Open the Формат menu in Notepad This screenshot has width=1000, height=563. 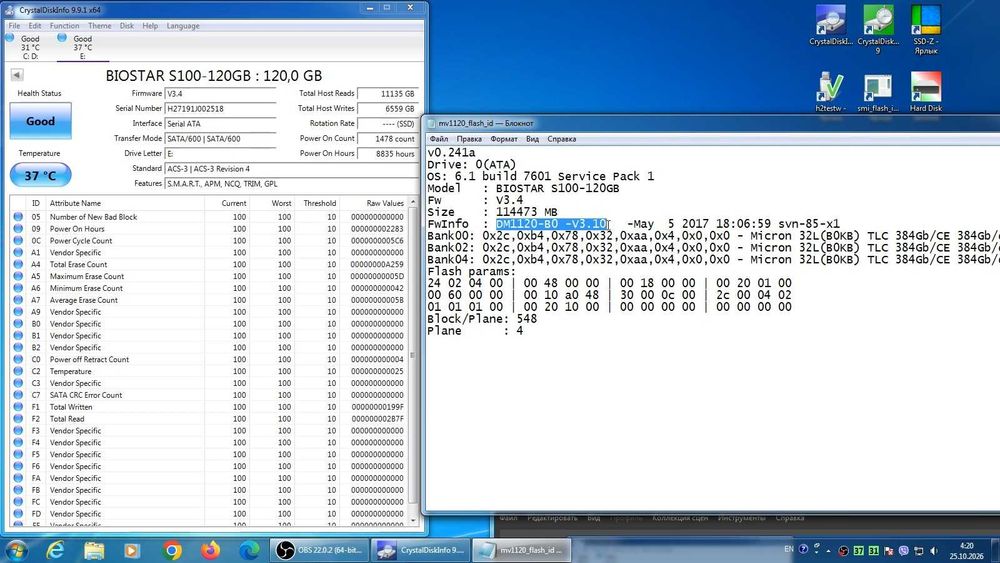coord(504,139)
